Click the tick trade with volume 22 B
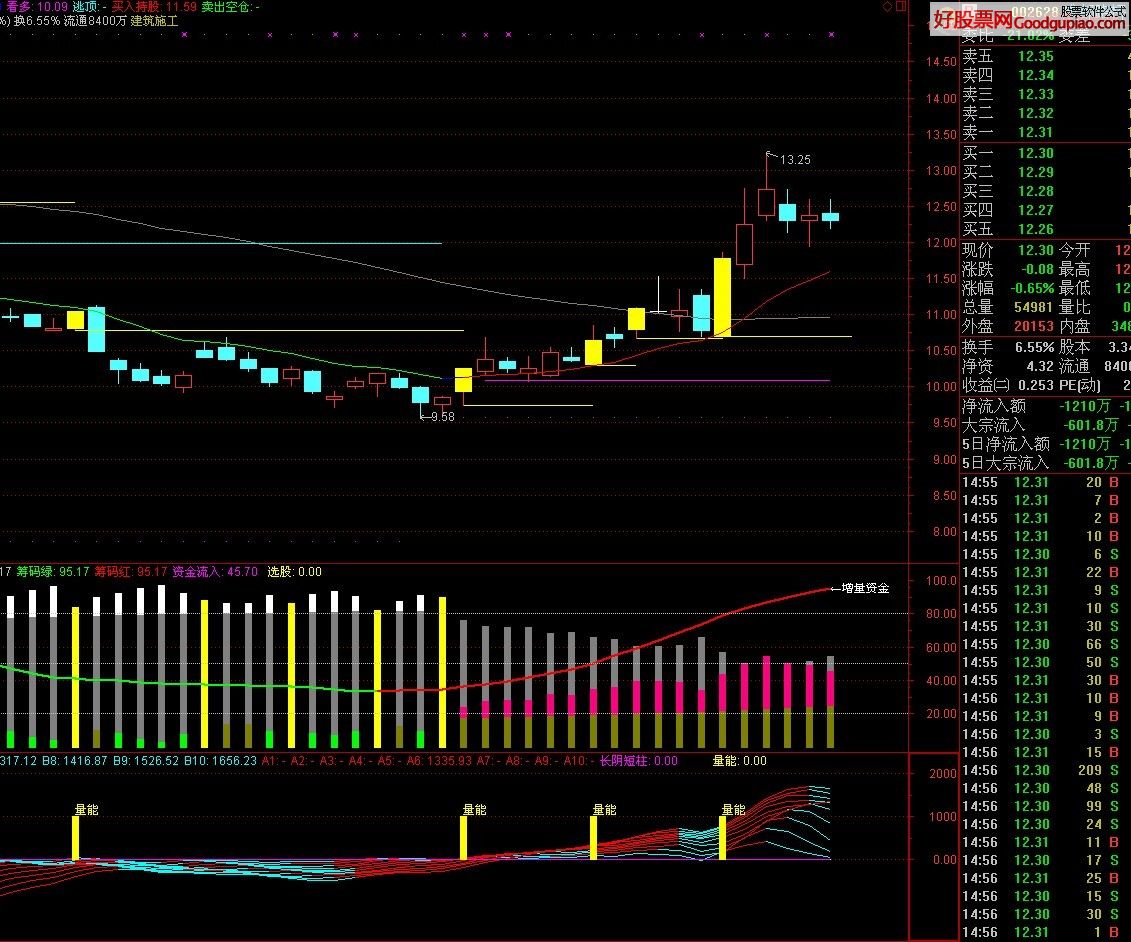1131x942 pixels. tap(1041, 572)
